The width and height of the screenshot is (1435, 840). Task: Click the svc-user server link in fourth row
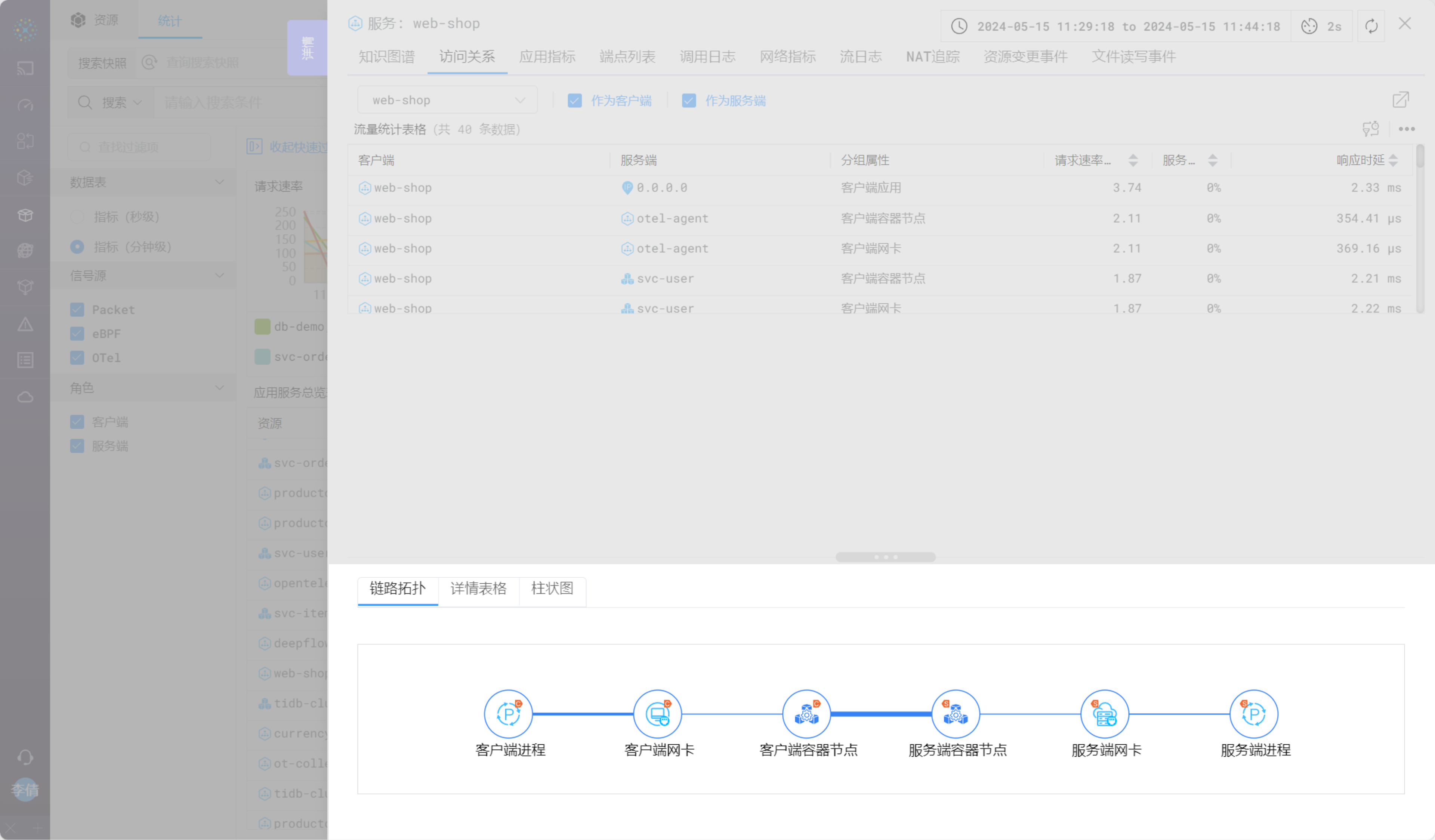(665, 278)
